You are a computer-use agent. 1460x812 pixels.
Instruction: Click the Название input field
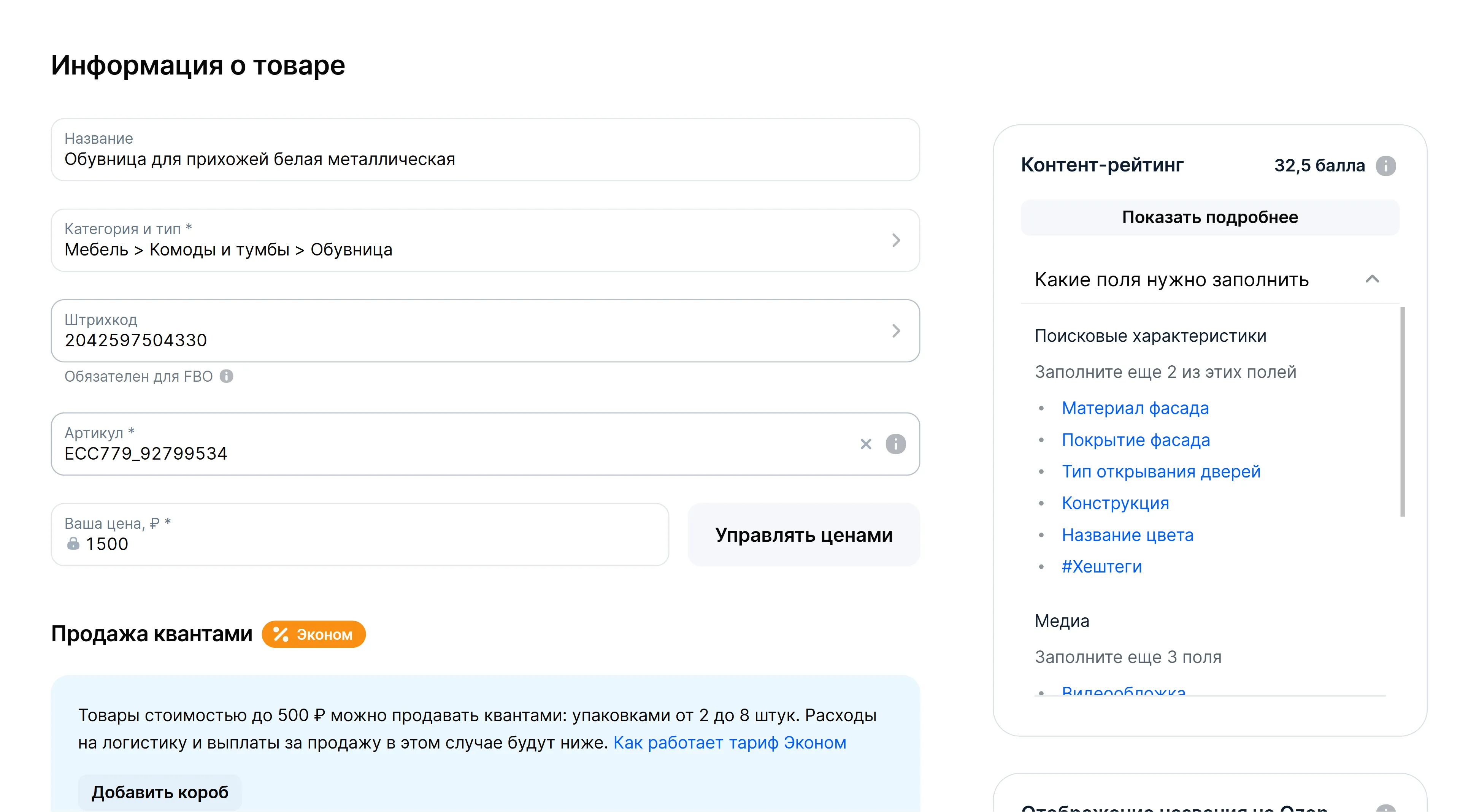(485, 159)
